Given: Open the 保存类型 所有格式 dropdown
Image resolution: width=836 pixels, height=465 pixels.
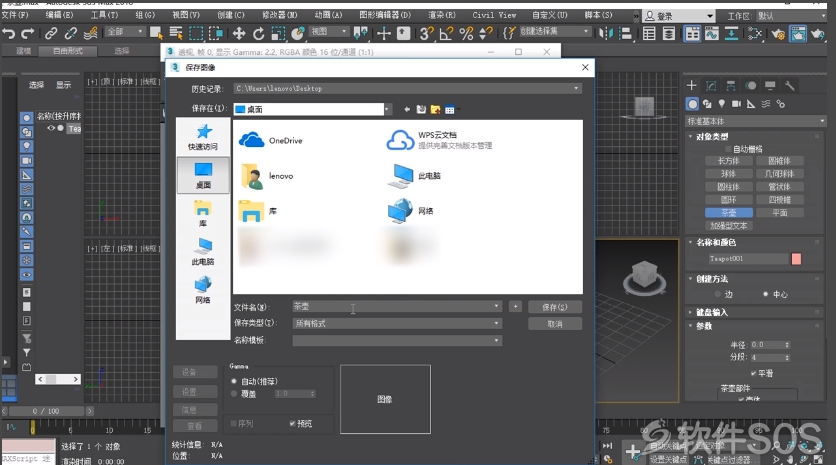Looking at the screenshot, I should point(496,323).
